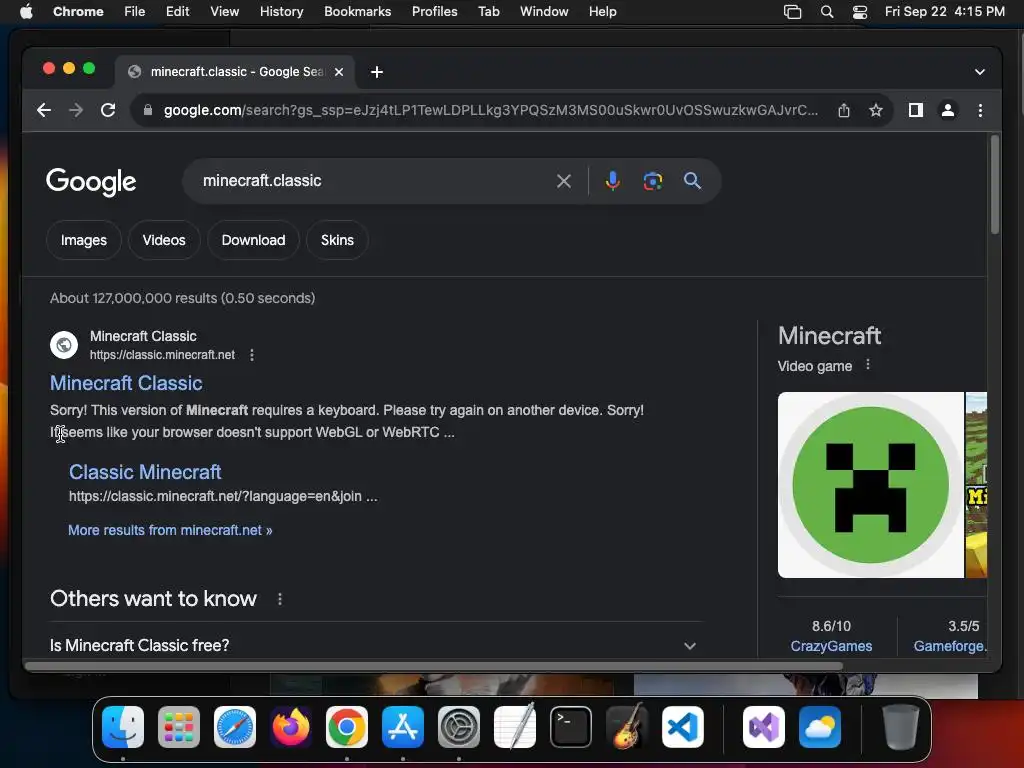Open the Chrome profile avatar
The image size is (1024, 768).
tap(948, 110)
